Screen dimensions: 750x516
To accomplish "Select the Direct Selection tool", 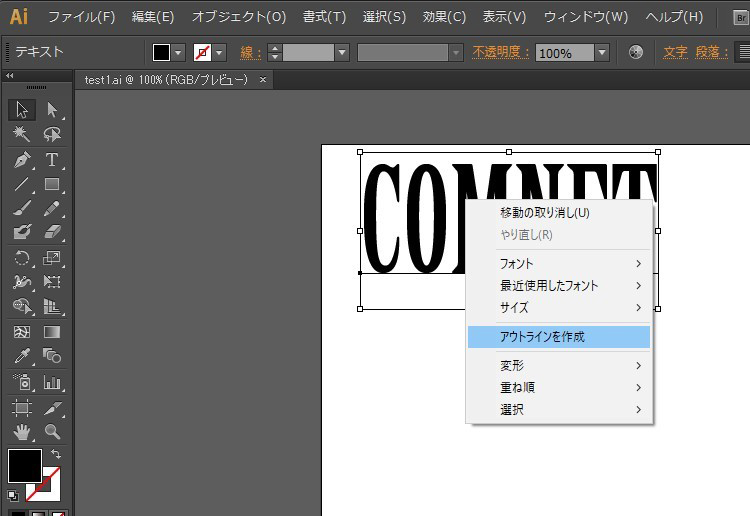I will coord(52,110).
